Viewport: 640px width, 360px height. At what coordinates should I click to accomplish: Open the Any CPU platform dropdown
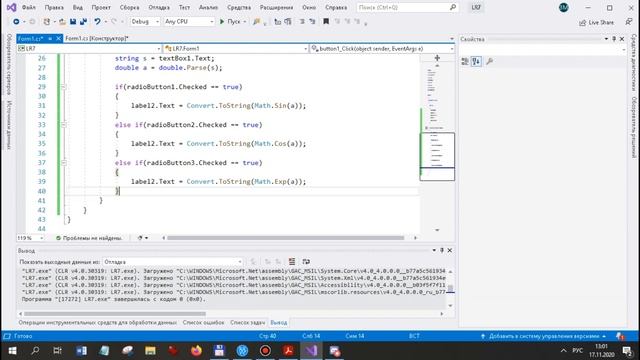click(x=189, y=22)
